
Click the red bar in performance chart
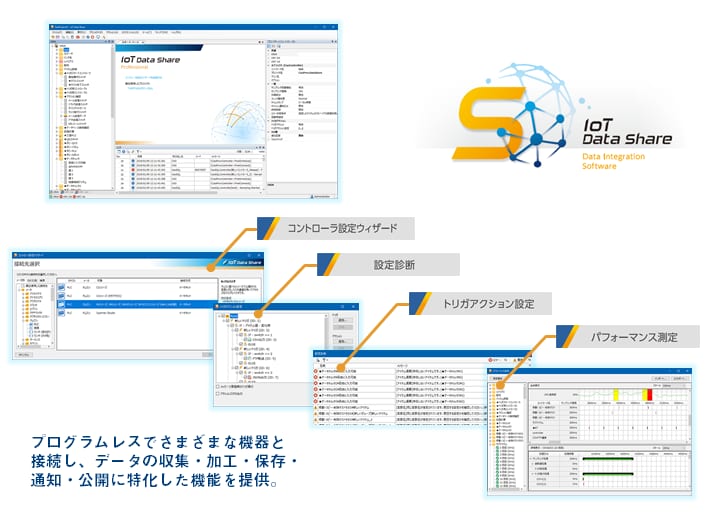tap(650, 395)
